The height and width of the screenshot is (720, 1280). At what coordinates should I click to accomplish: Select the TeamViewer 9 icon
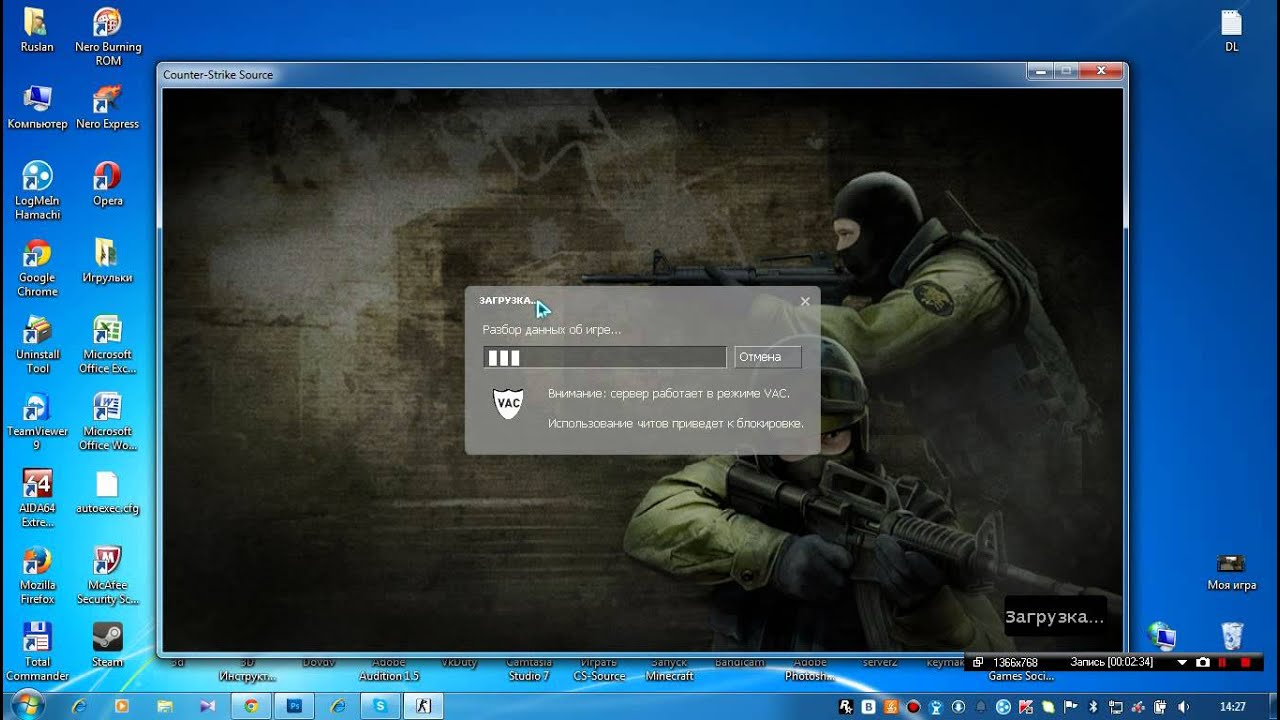37,421
